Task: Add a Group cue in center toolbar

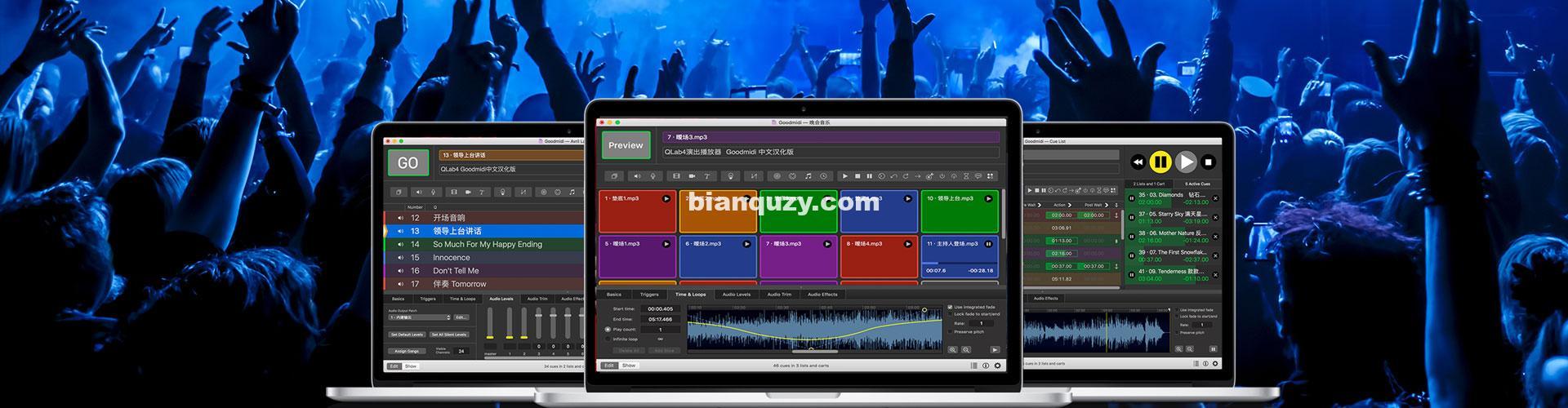Action: 614,176
